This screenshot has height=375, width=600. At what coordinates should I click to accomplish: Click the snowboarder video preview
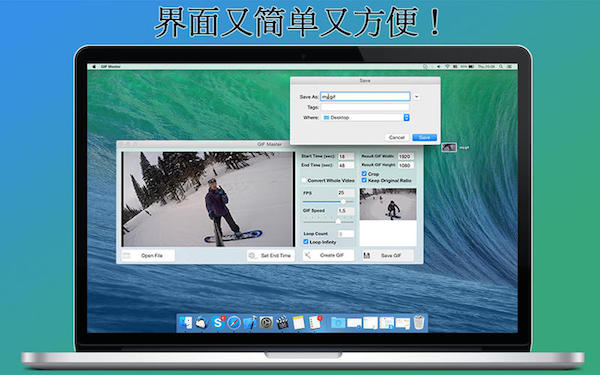click(208, 199)
